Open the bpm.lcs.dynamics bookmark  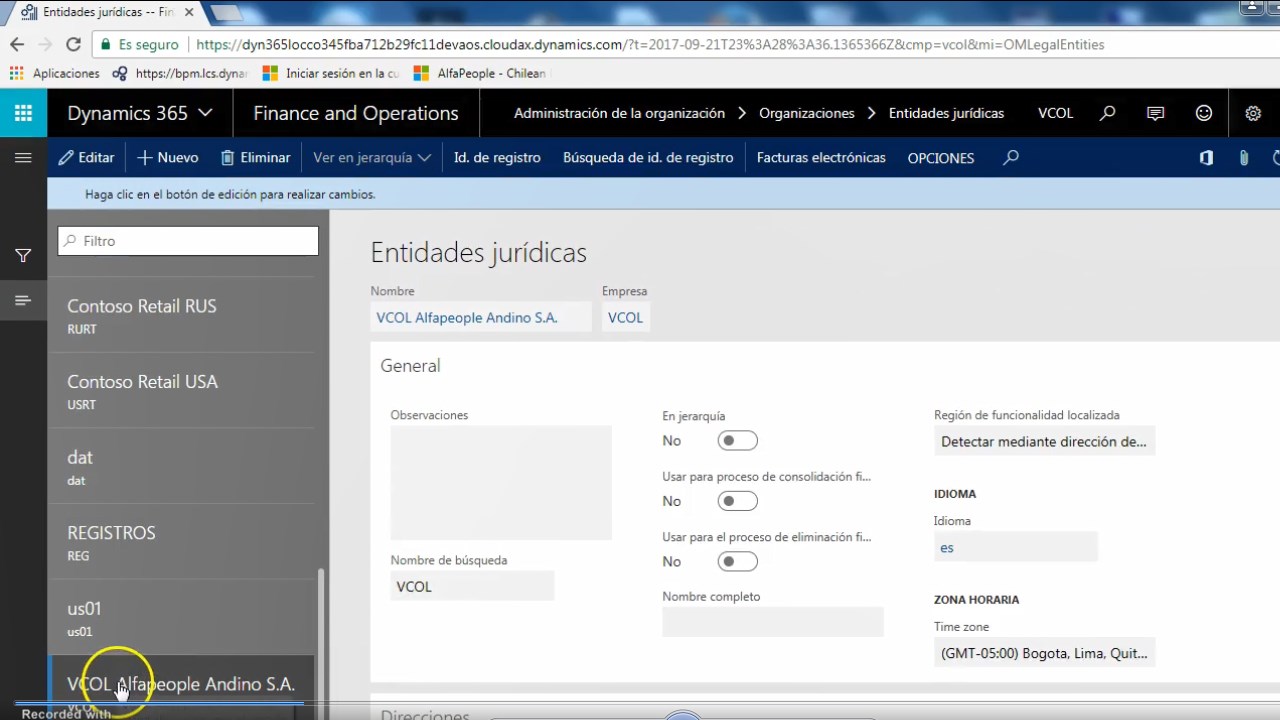click(x=180, y=73)
